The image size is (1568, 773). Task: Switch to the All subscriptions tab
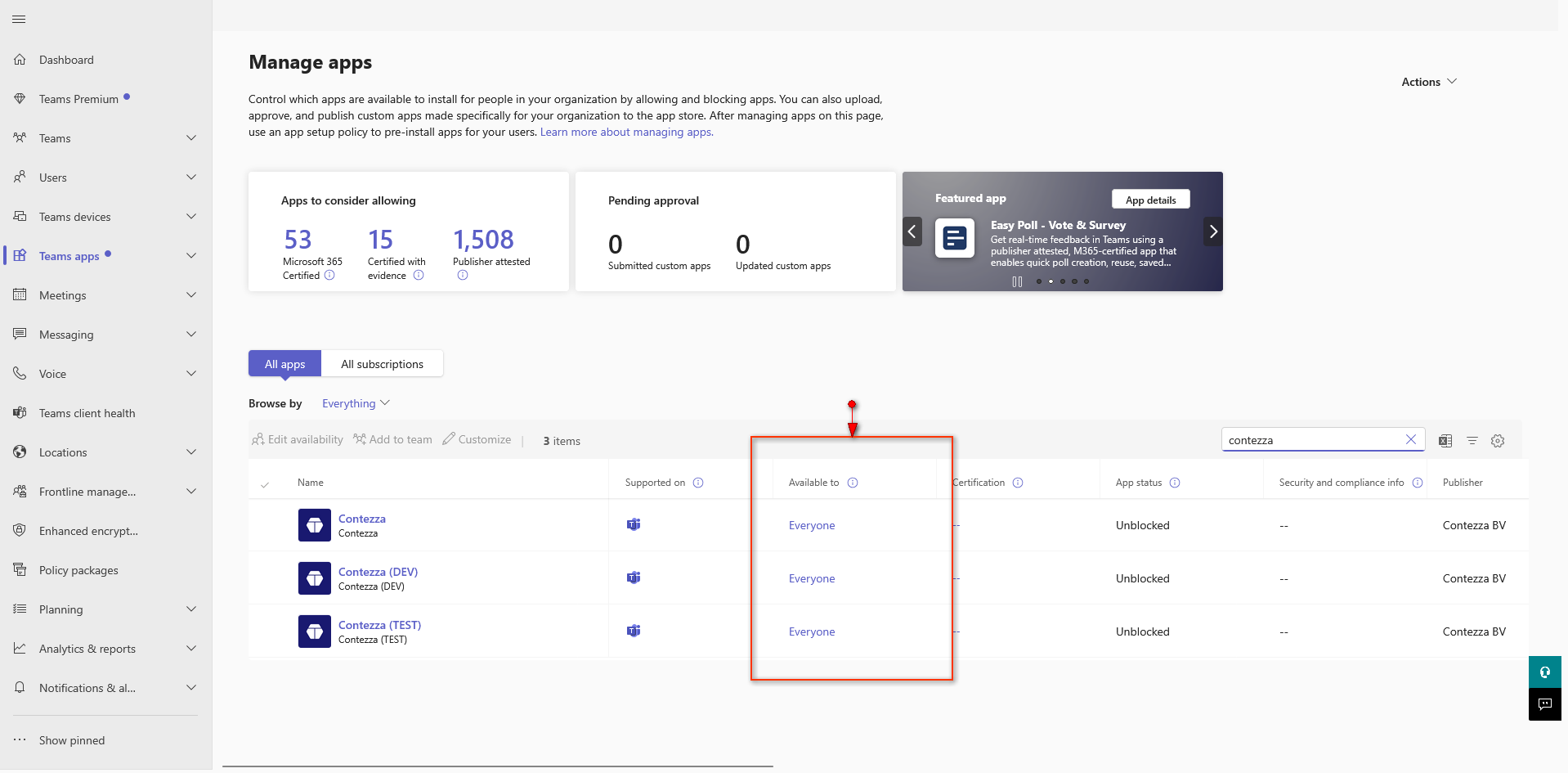tap(382, 364)
